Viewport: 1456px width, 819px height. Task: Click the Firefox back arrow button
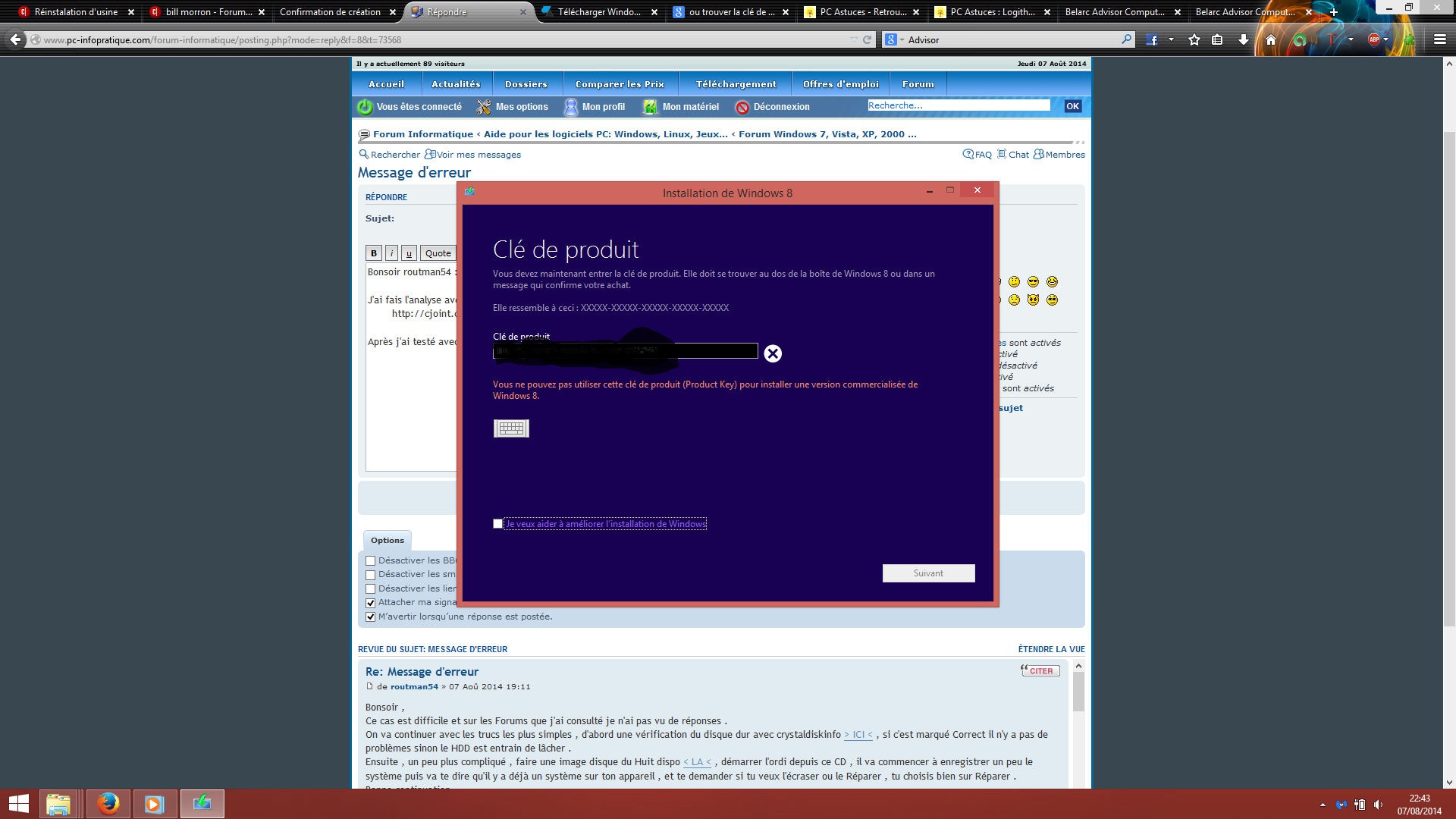(x=15, y=39)
